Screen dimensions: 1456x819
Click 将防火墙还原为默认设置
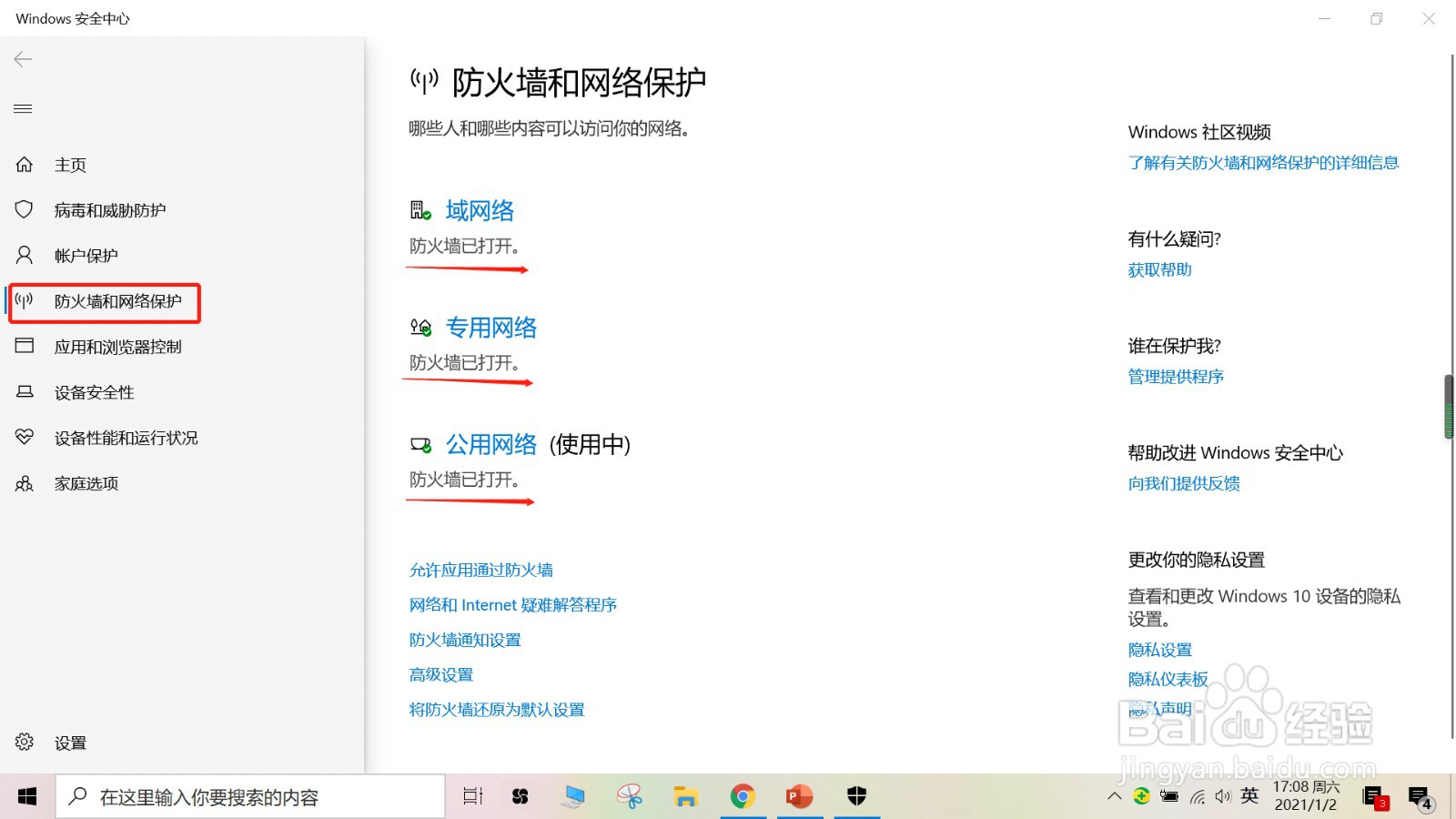pyautogui.click(x=497, y=709)
